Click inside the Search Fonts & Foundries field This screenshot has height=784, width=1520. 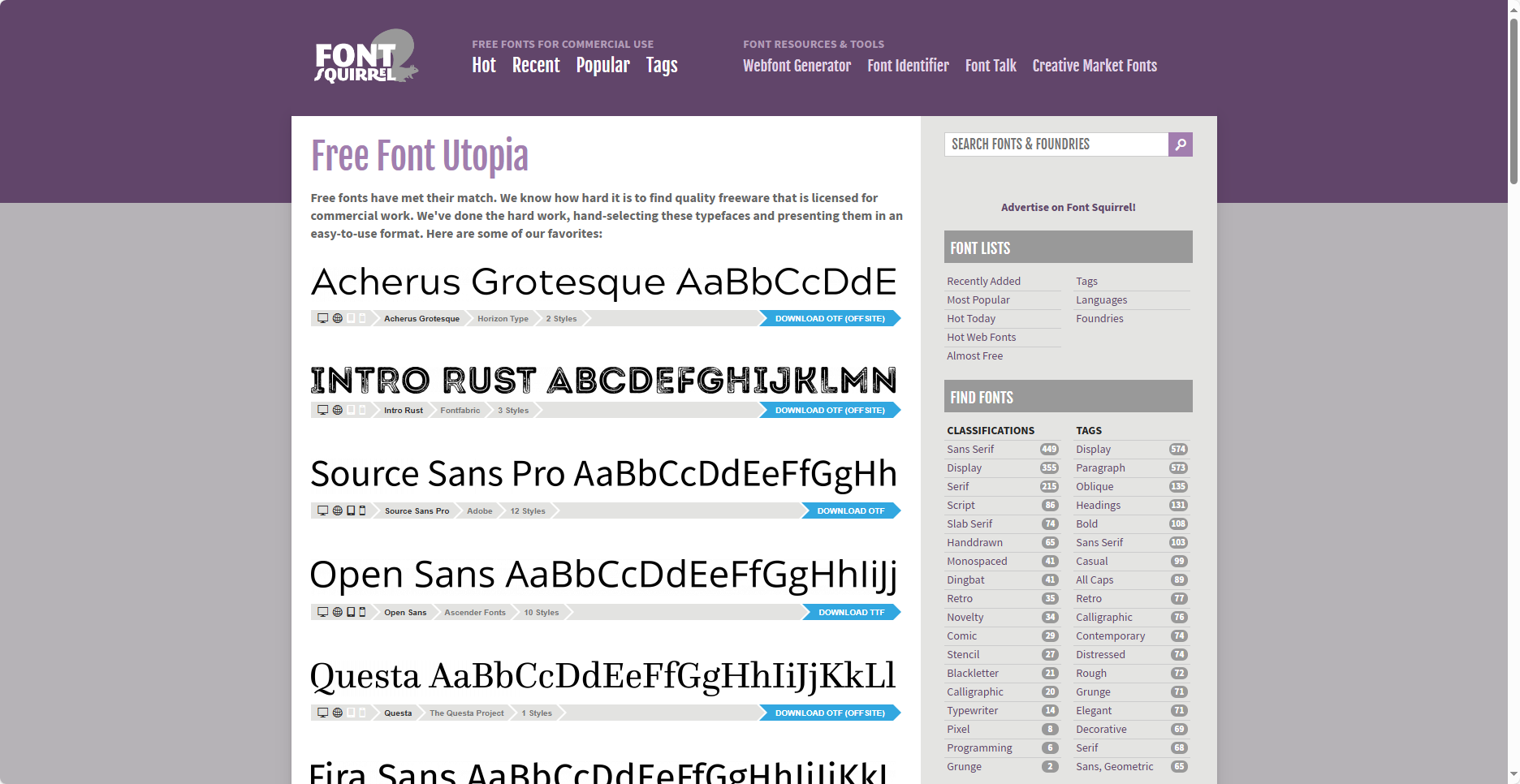click(x=1056, y=144)
